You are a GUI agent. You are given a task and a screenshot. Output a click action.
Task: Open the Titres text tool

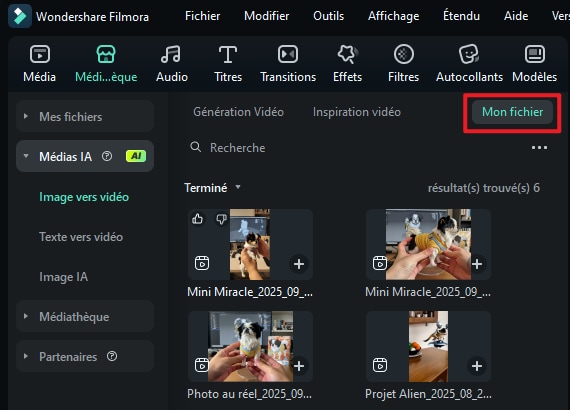(x=228, y=55)
